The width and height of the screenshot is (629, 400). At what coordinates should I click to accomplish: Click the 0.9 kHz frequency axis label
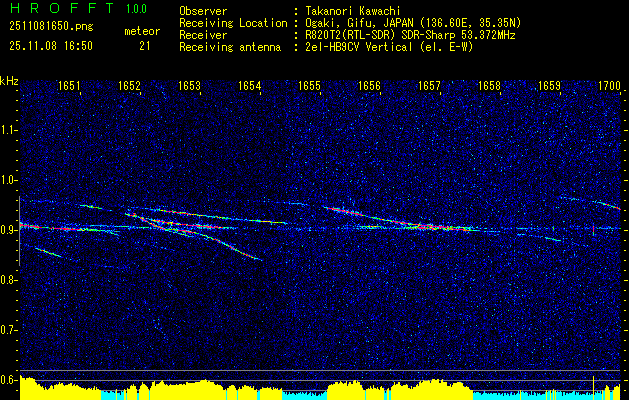(8, 230)
